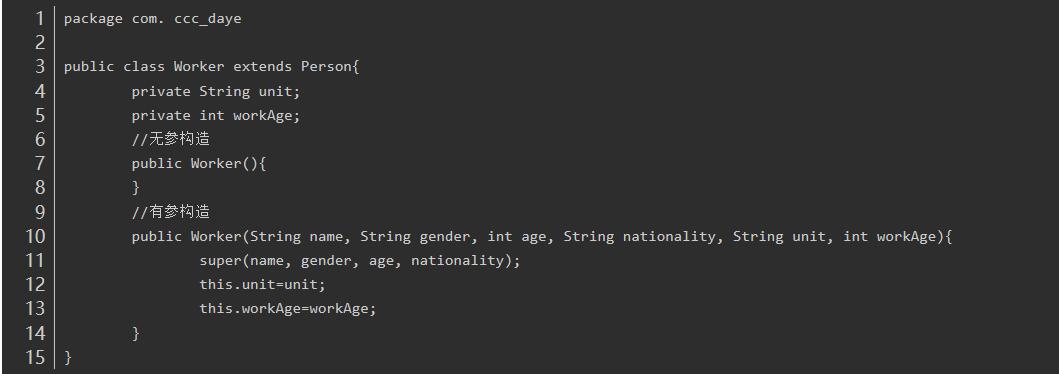Click the super(name, gender, age, nationality) call
Viewport: 1059px width, 374px height.
[x=360, y=261]
